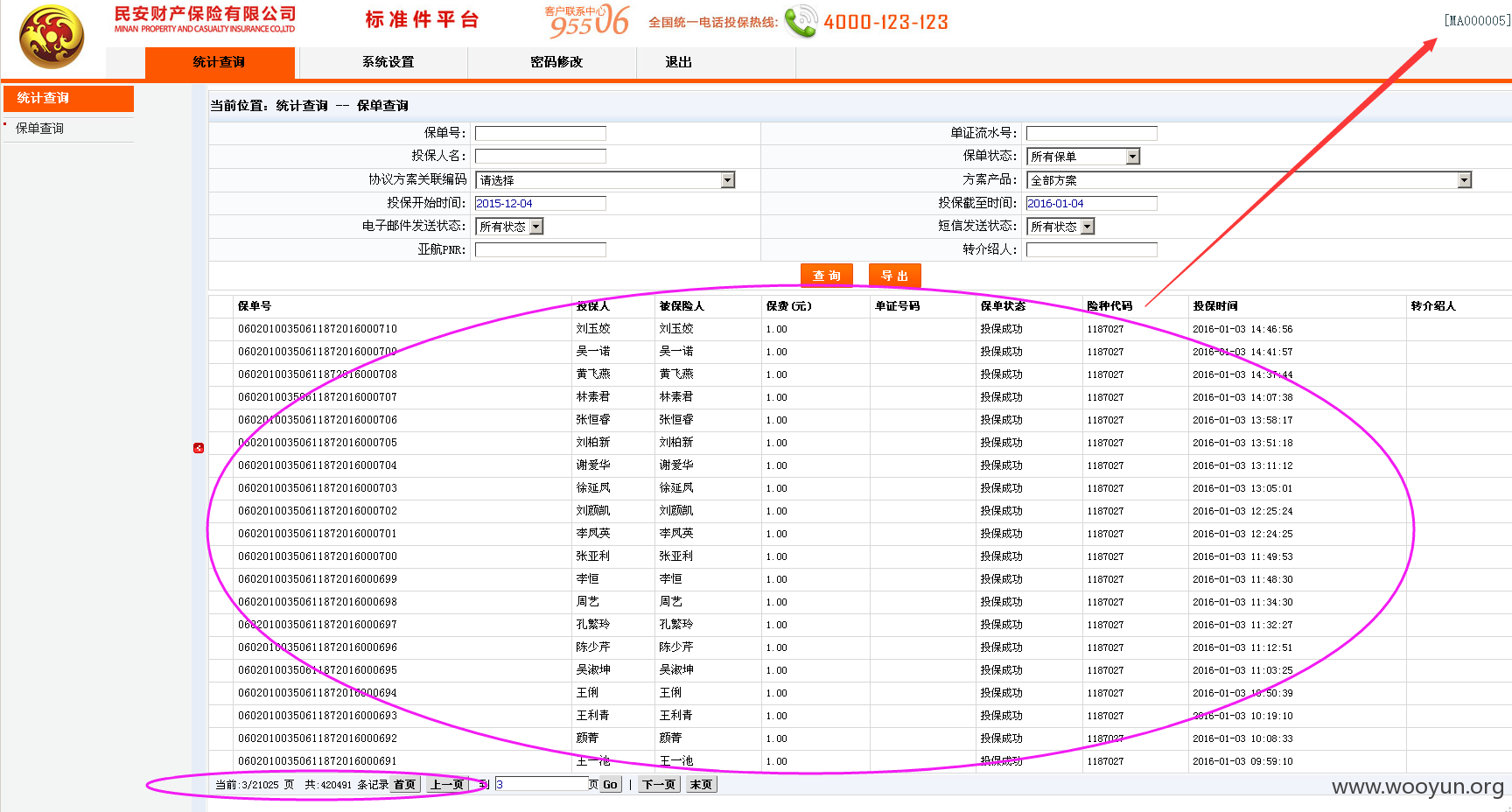Viewport: 1512px width, 812px height.
Task: Click the orange 导出 export button
Action: (x=895, y=275)
